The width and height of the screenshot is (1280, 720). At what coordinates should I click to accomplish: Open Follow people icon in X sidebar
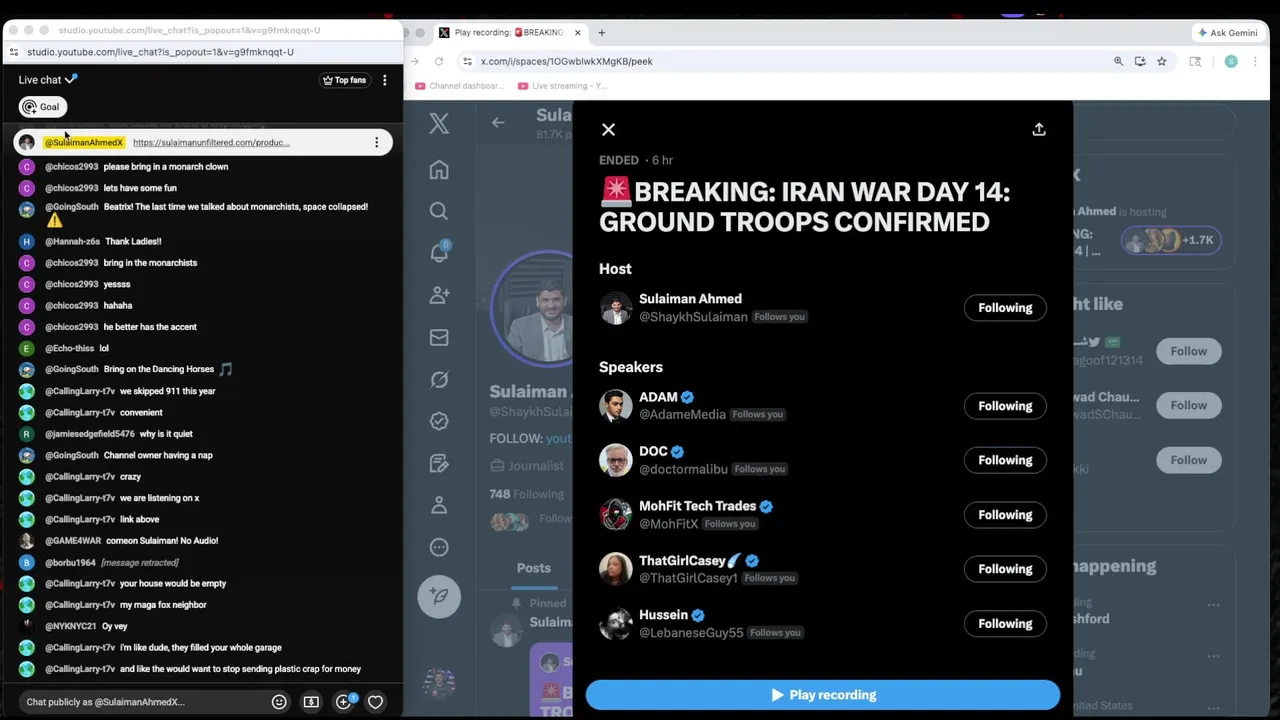[x=439, y=295]
